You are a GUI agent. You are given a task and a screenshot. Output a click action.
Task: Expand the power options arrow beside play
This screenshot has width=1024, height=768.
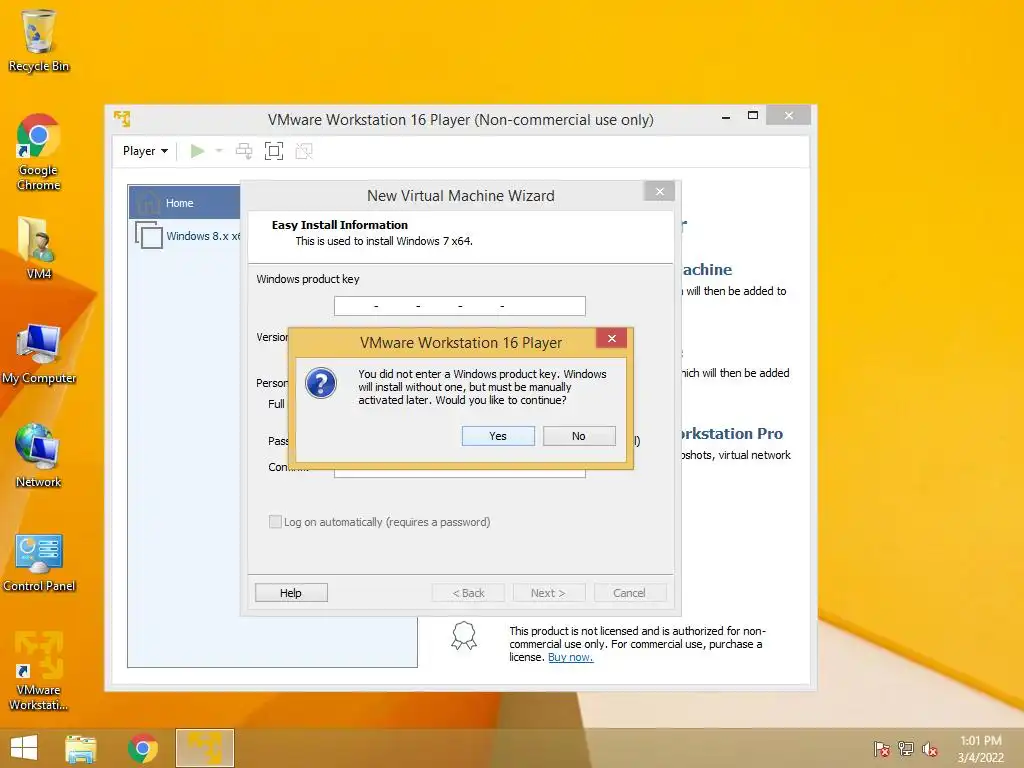[x=219, y=152]
